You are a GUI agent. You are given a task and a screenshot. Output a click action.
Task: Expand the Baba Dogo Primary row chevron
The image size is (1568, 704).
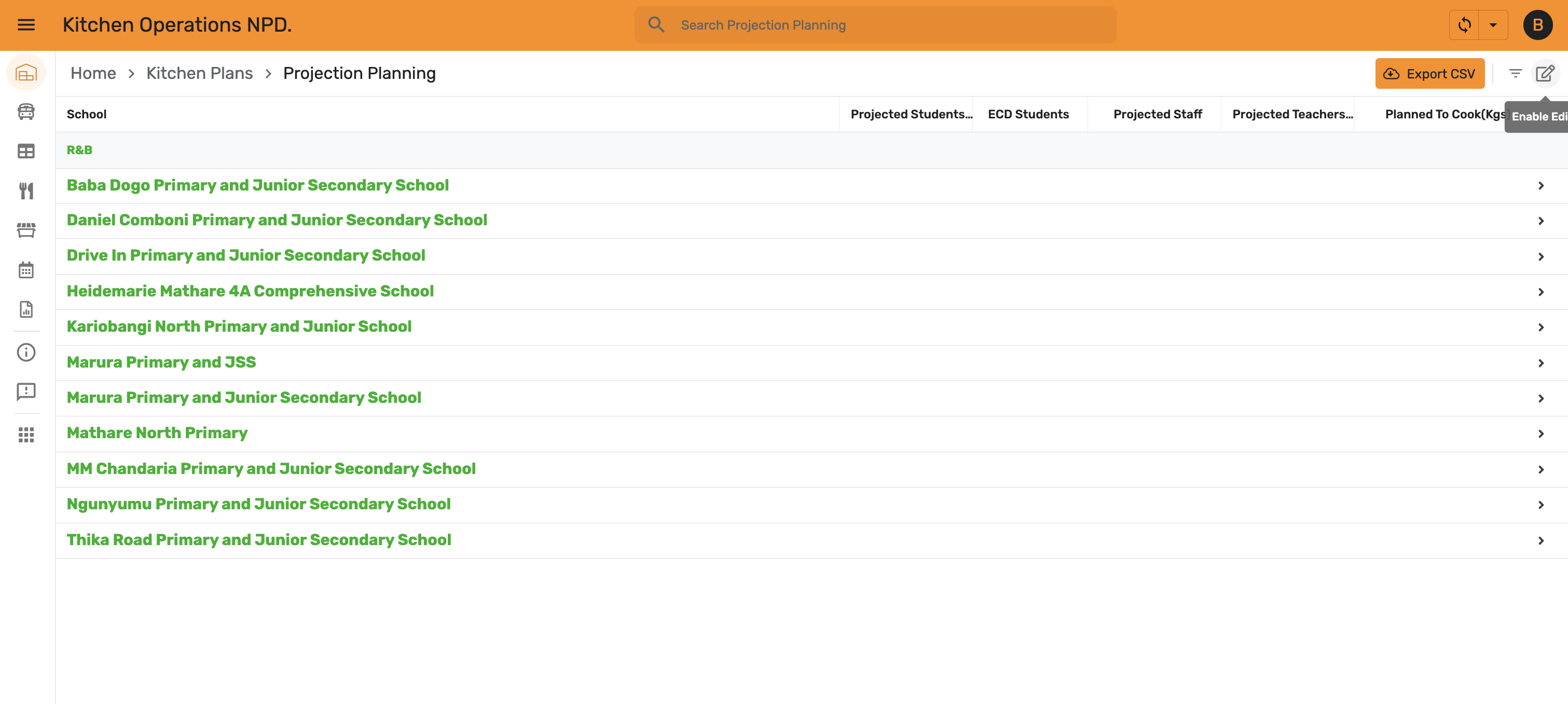click(x=1541, y=186)
